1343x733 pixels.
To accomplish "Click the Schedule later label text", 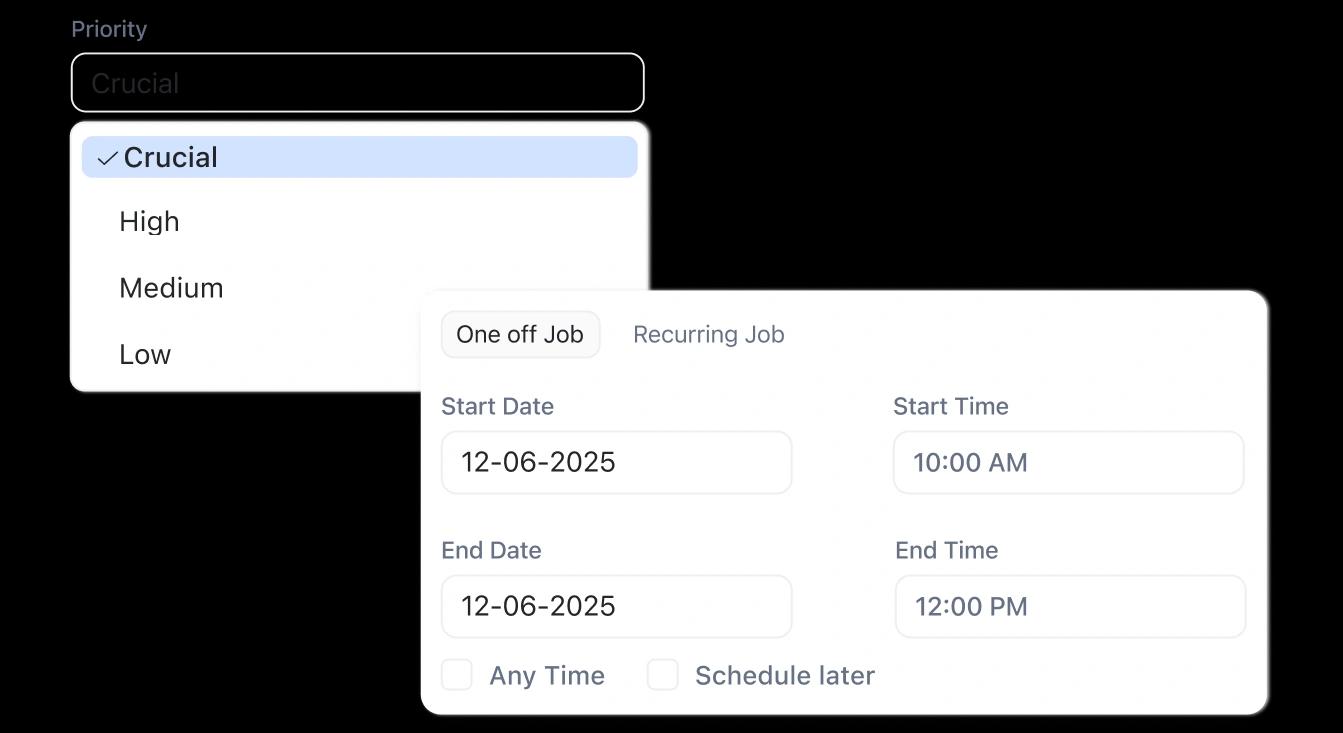I will 785,676.
